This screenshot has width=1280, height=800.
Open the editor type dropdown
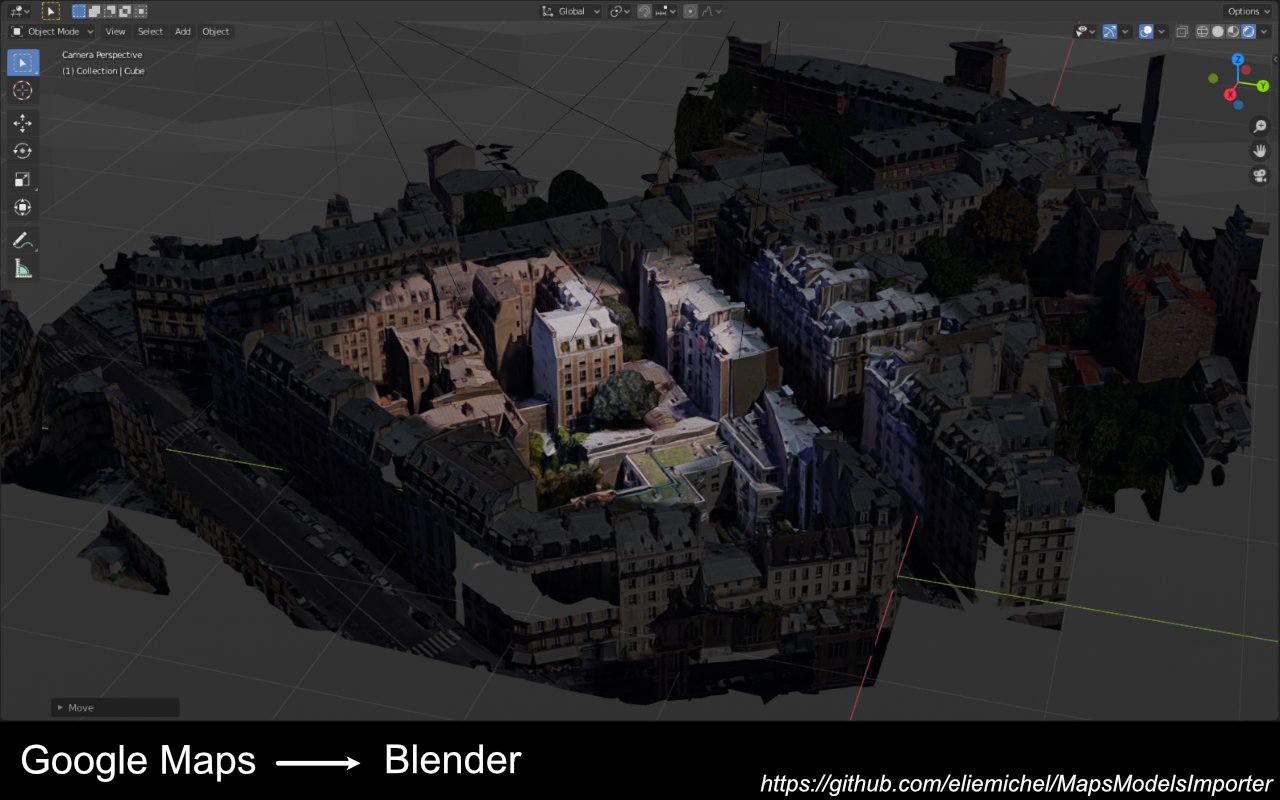20,11
